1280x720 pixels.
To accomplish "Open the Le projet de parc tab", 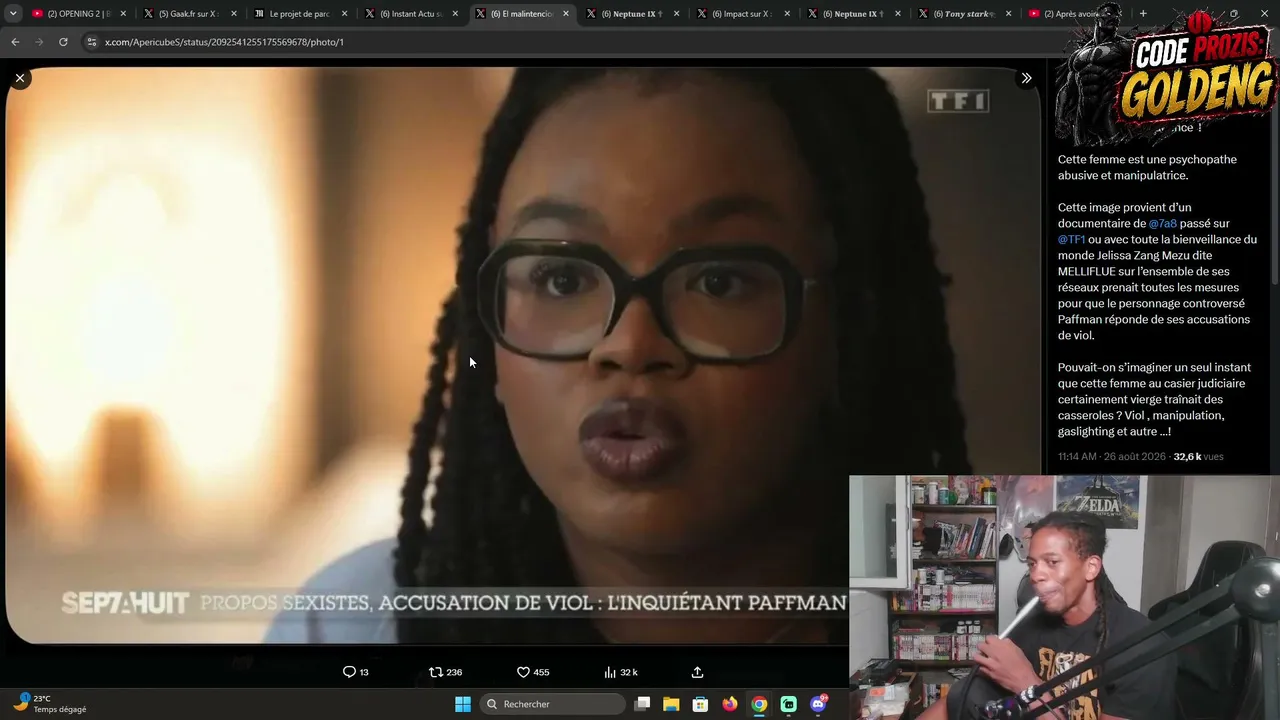I will pyautogui.click(x=300, y=14).
